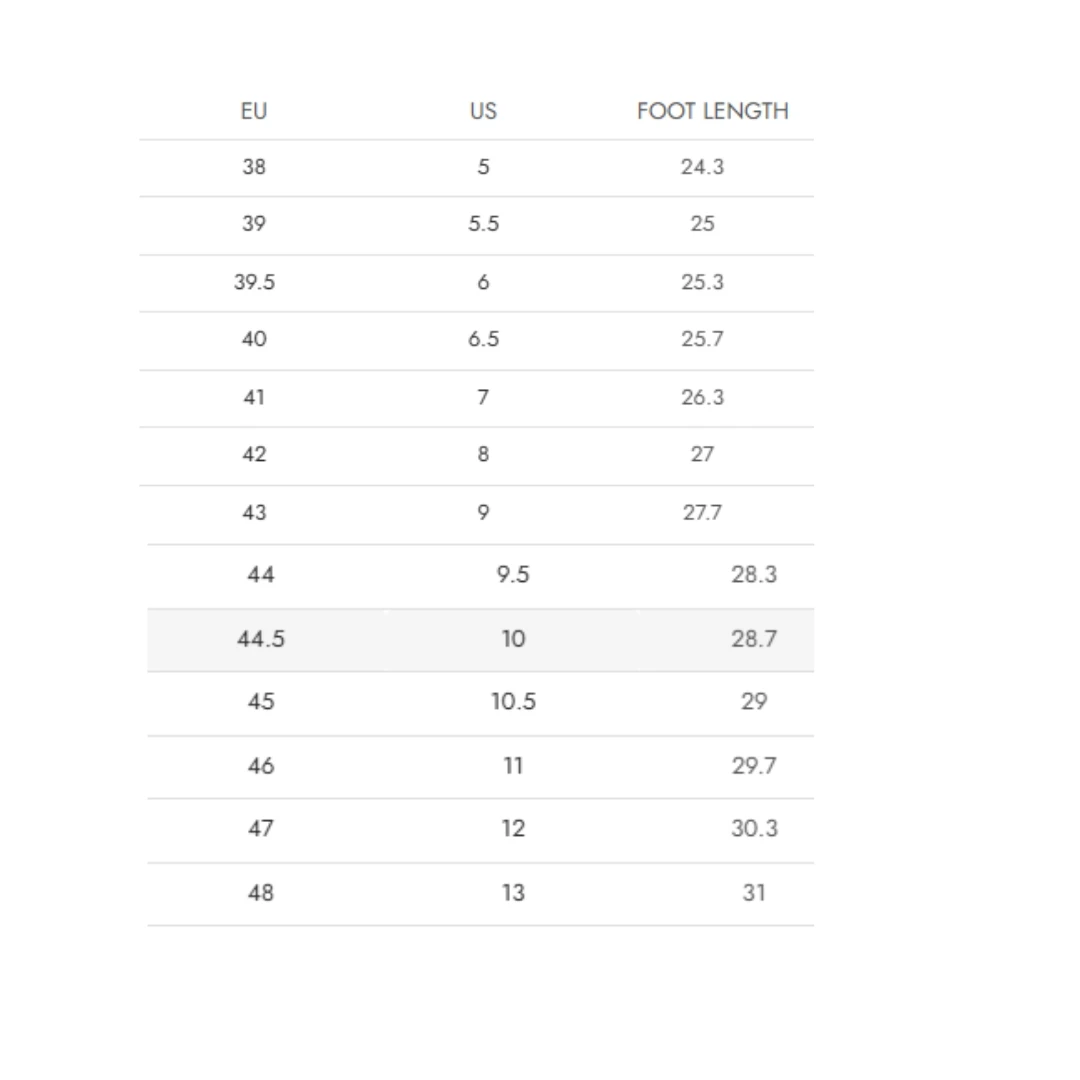Click foot length 30.3 value
Image resolution: width=1080 pixels, height=1080 pixels.
754,829
